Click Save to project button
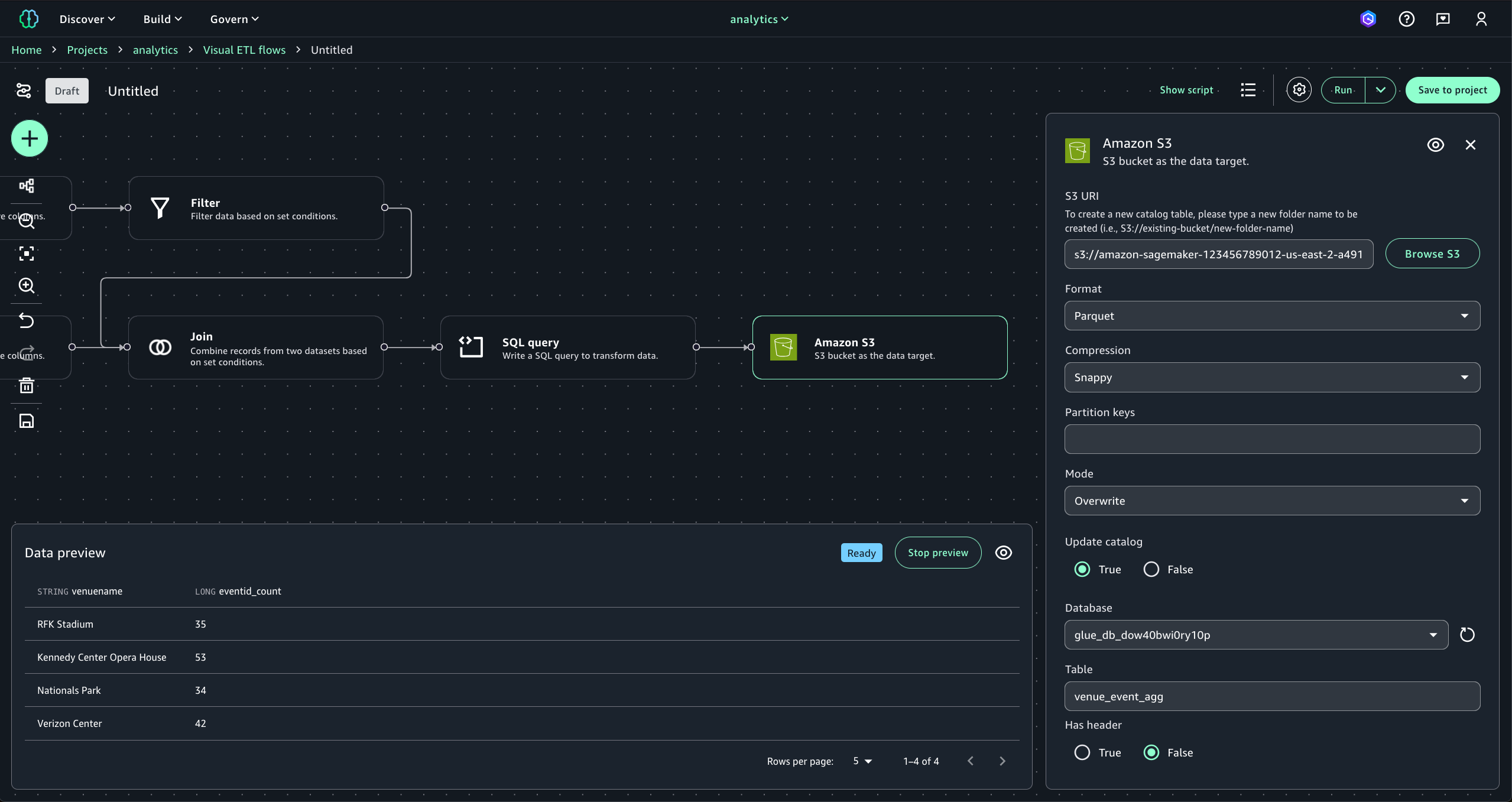 point(1452,90)
